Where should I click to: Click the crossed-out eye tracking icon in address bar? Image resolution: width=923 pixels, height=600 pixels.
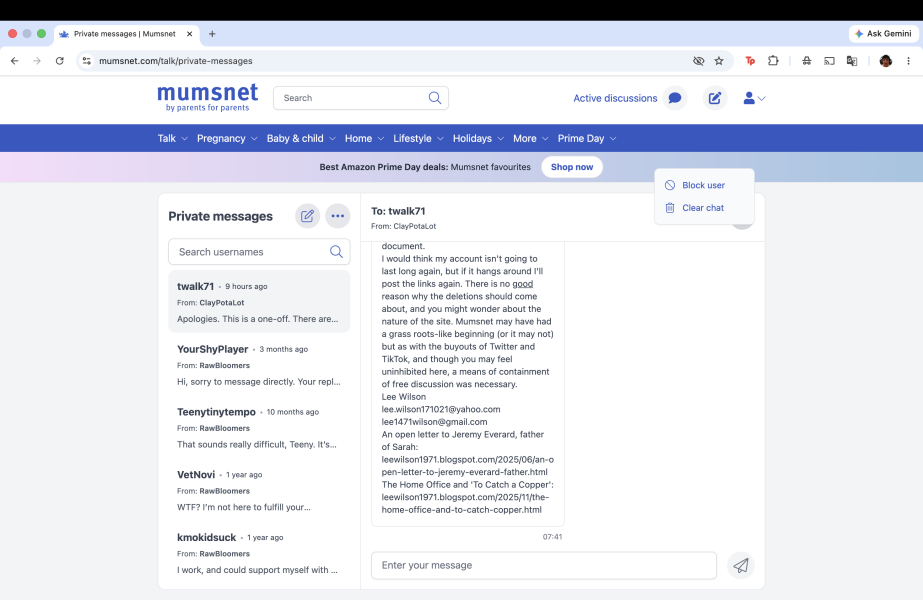(699, 61)
